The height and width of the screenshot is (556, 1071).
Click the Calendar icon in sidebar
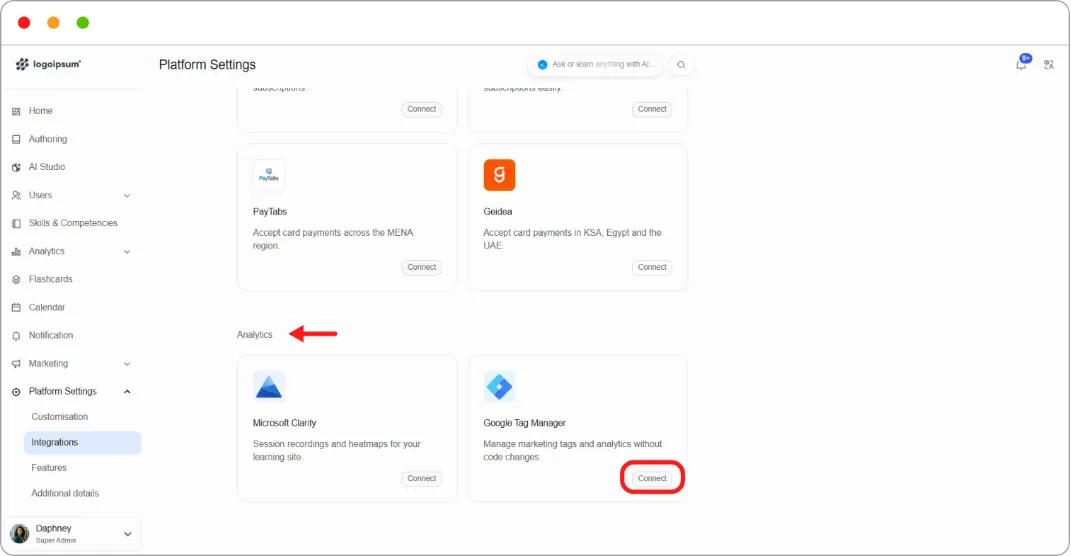click(16, 307)
